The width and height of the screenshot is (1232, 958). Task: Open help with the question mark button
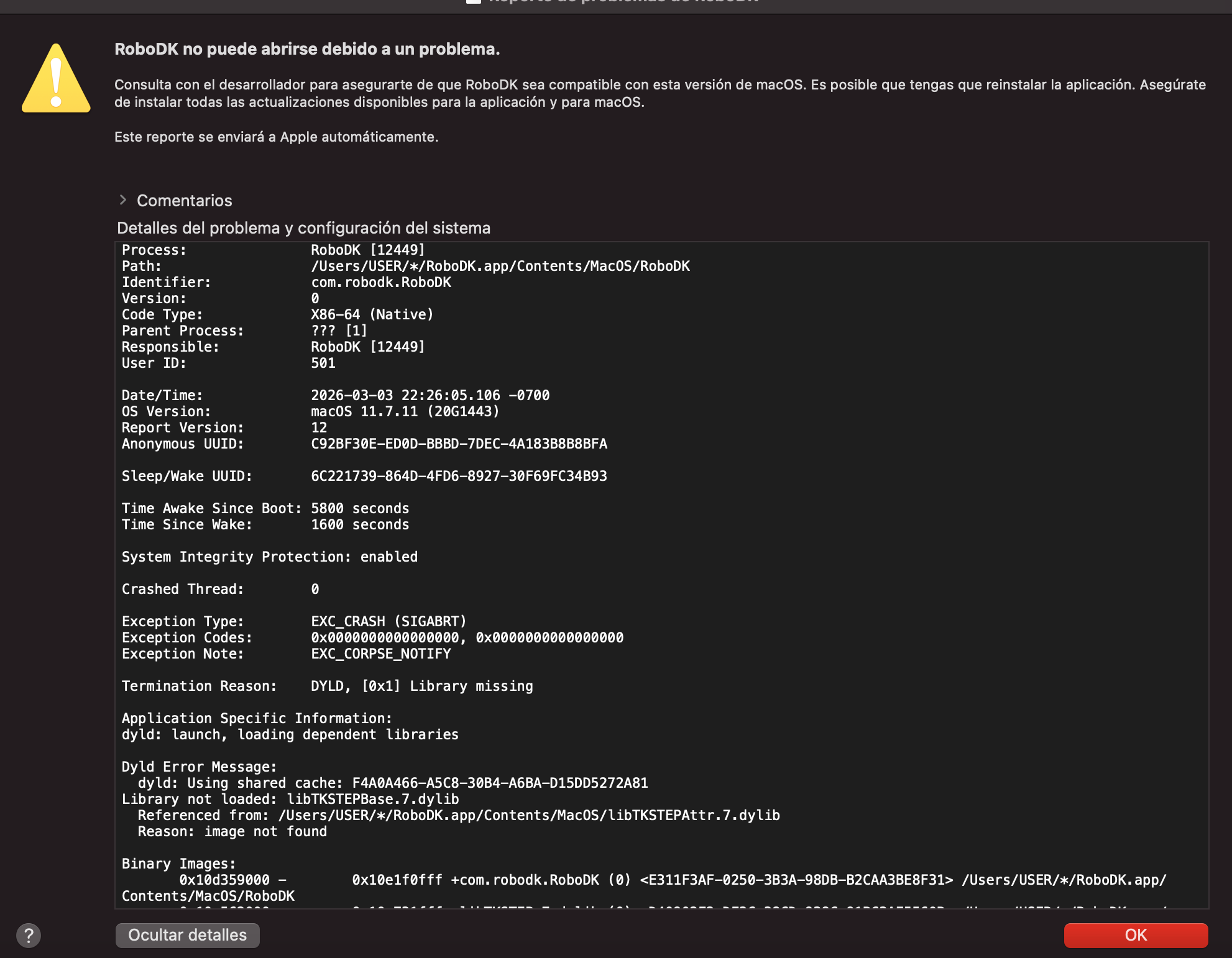tap(29, 935)
